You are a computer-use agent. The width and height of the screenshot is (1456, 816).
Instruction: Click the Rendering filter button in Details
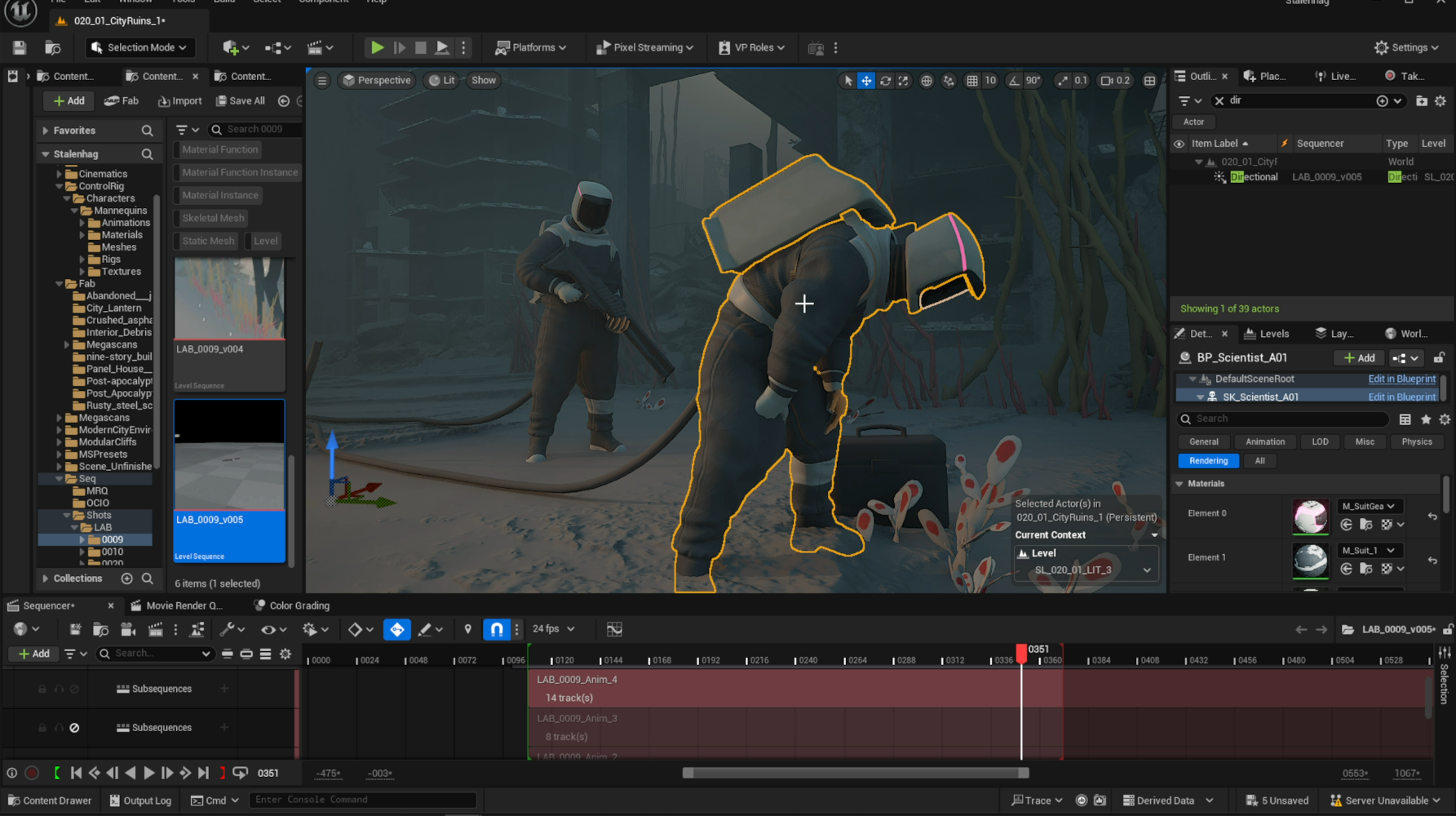coord(1208,461)
